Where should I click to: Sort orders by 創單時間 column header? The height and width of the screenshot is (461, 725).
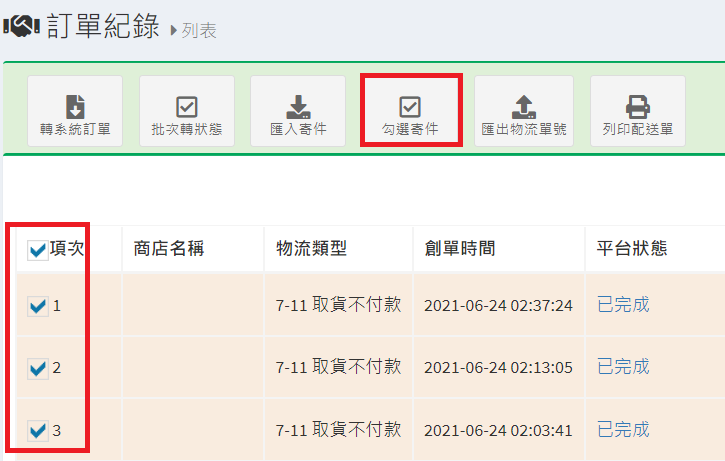(x=458, y=248)
